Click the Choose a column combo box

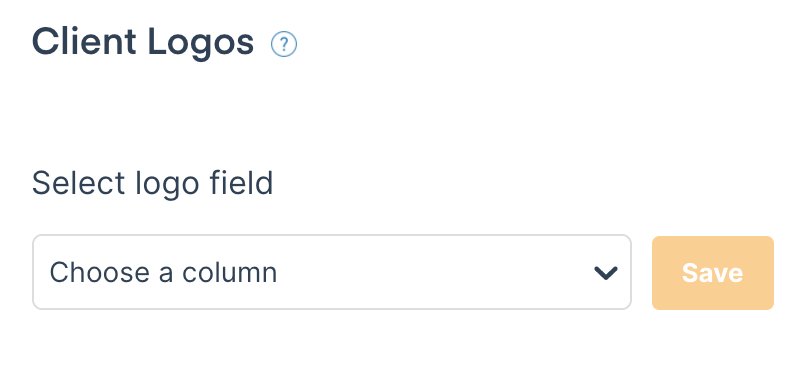click(x=332, y=272)
